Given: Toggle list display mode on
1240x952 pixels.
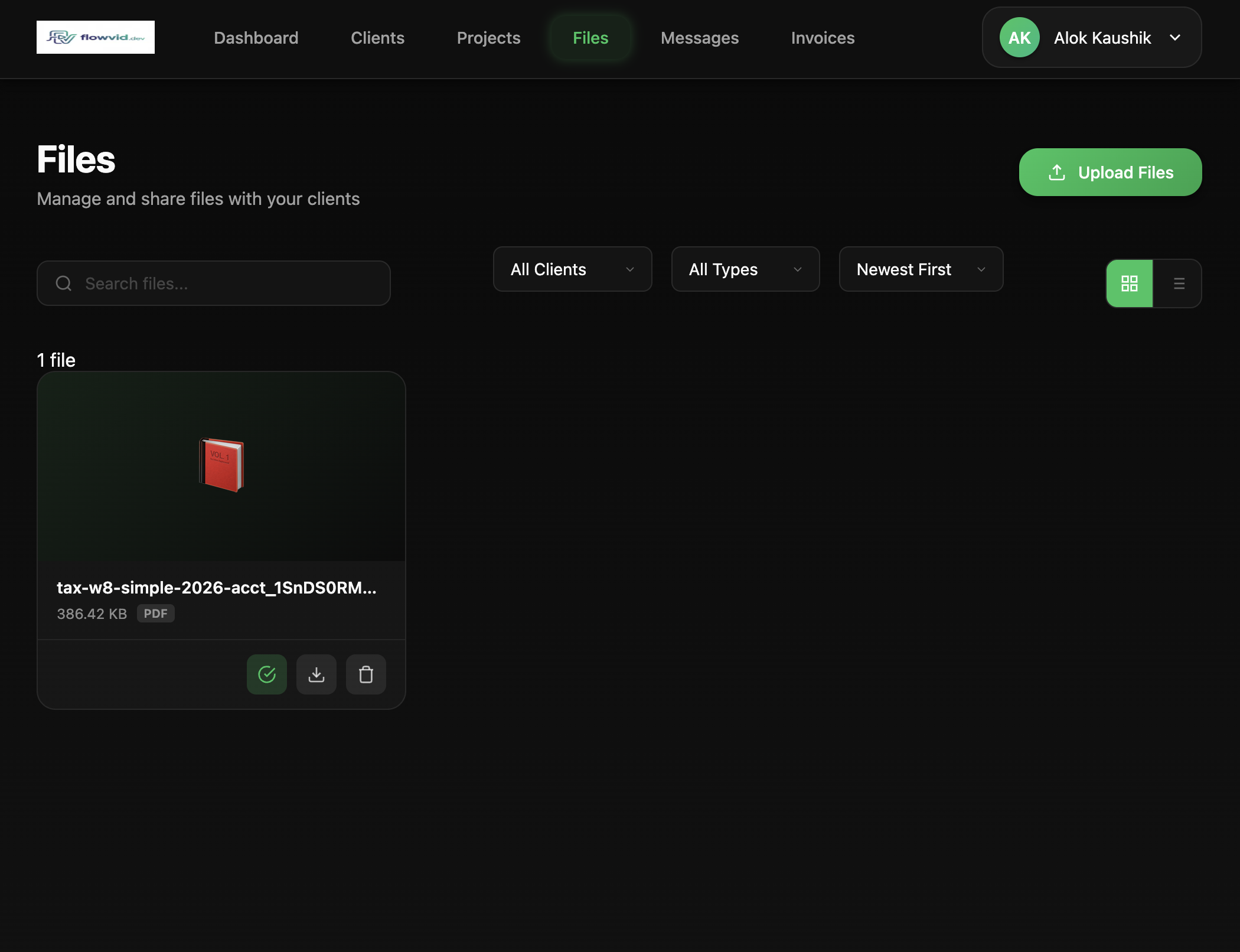Looking at the screenshot, I should (1179, 283).
